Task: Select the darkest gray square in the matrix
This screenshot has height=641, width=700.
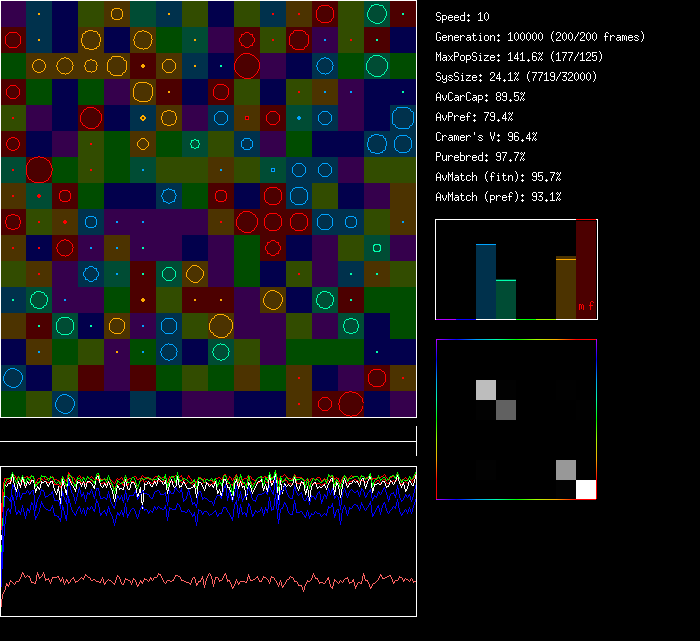Action: (506, 410)
